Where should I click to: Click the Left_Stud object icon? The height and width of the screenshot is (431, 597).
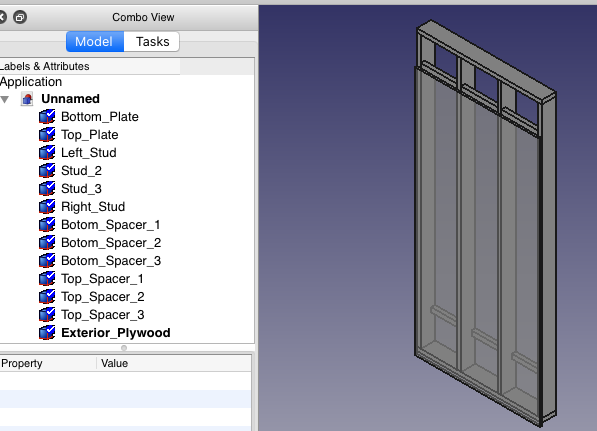click(47, 152)
